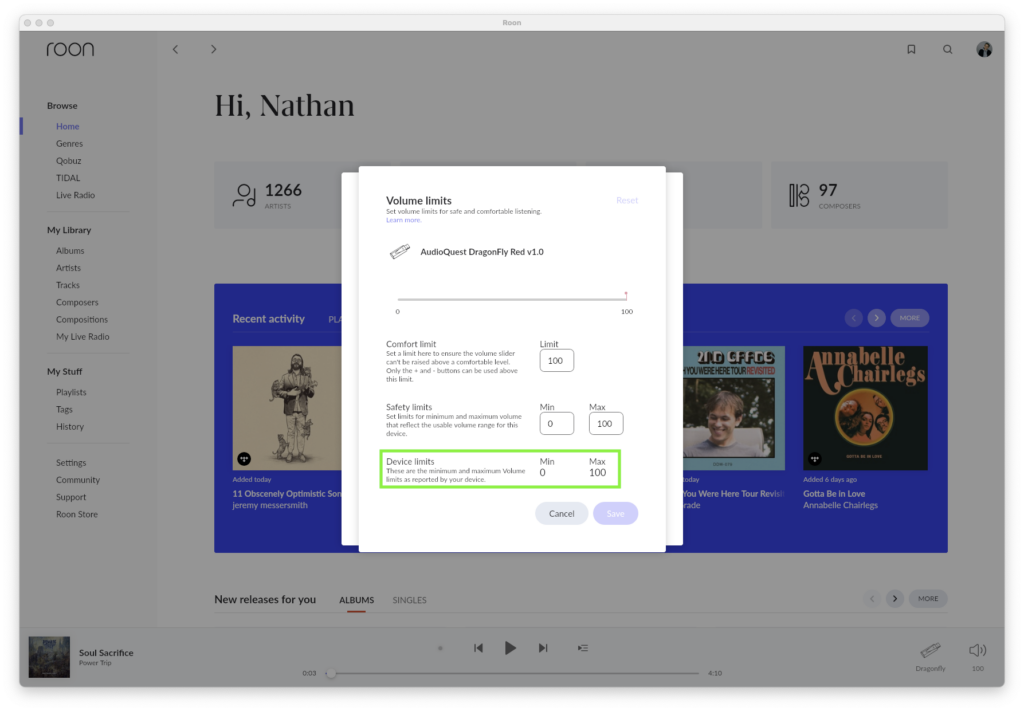Open My Live Radio
The height and width of the screenshot is (711, 1024).
tap(82, 337)
